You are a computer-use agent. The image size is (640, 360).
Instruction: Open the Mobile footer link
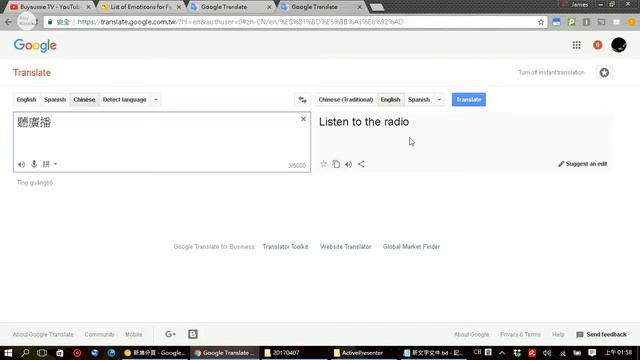(x=133, y=334)
